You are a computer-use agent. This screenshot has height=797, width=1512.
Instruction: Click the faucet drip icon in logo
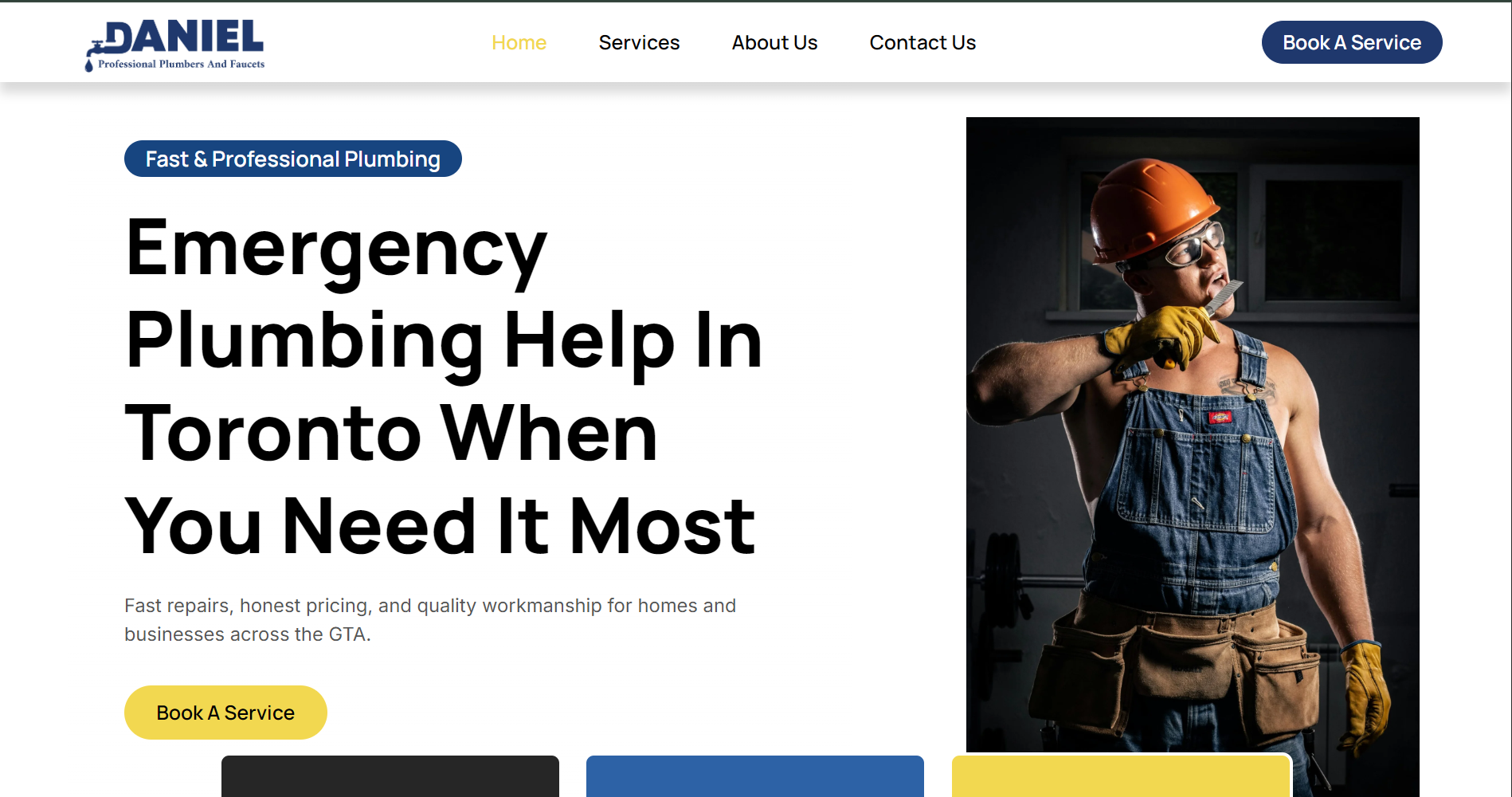89,65
